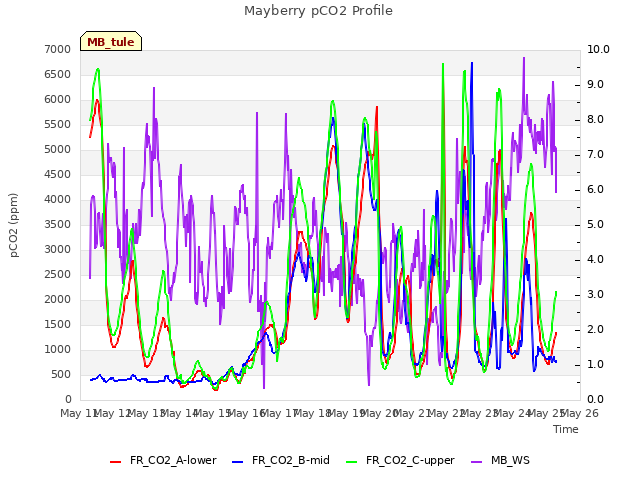Screen dimensions: 640x480
Task: Click the 5000 tick on left axis
Action: (x=58, y=149)
